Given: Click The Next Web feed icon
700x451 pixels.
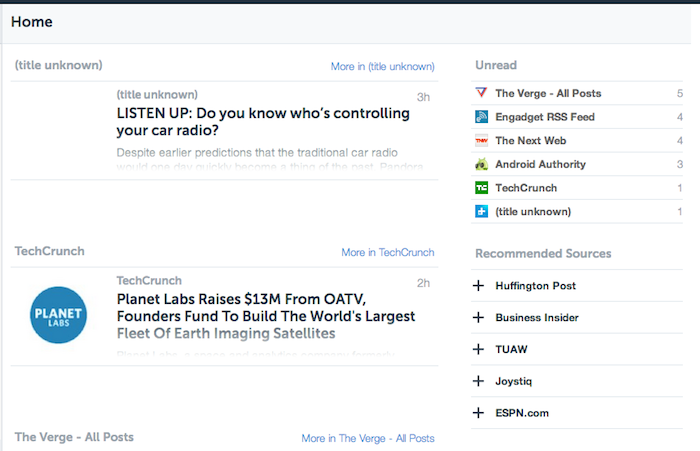Looking at the screenshot, I should pos(482,141).
